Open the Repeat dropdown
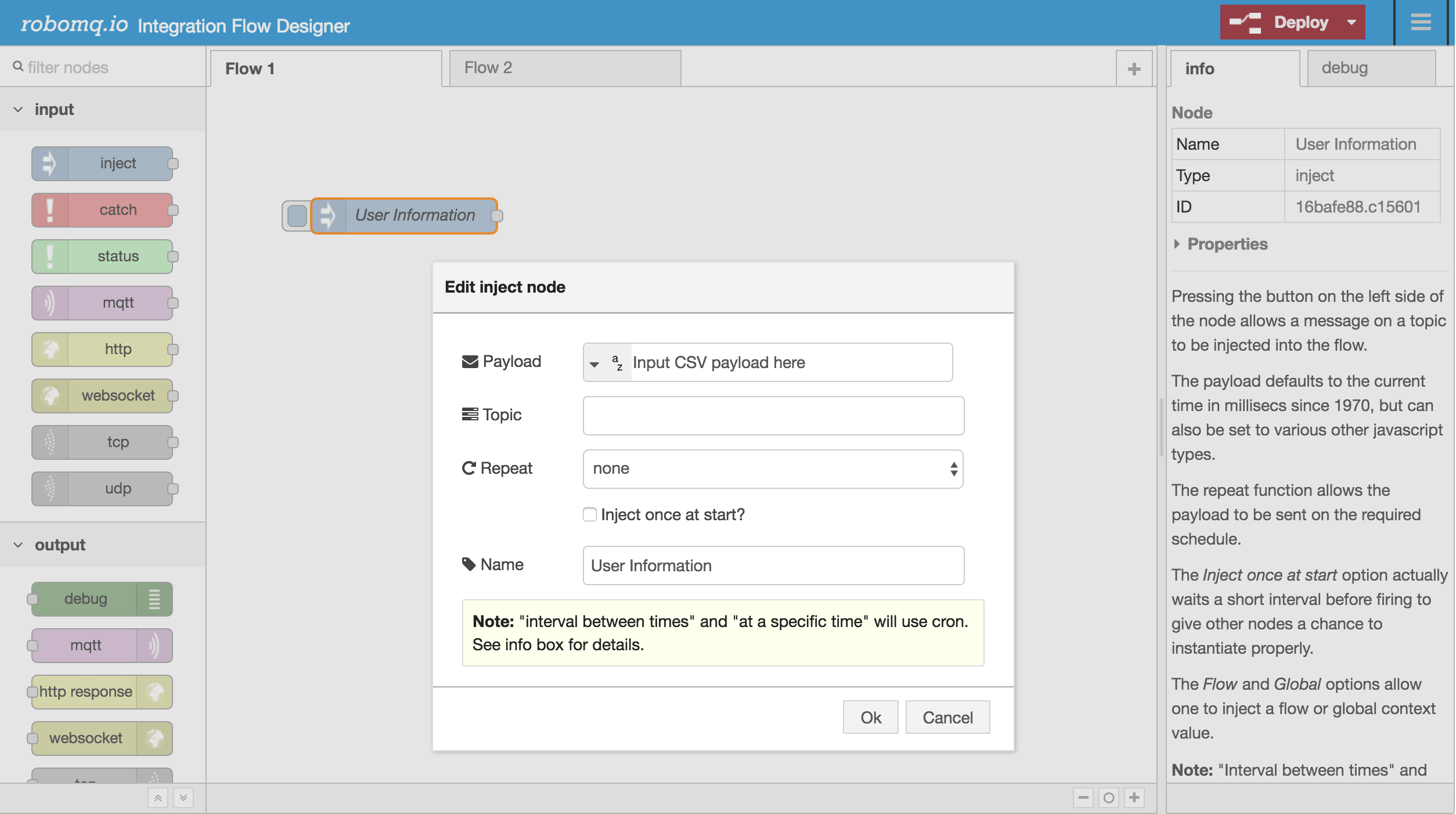 coord(773,469)
